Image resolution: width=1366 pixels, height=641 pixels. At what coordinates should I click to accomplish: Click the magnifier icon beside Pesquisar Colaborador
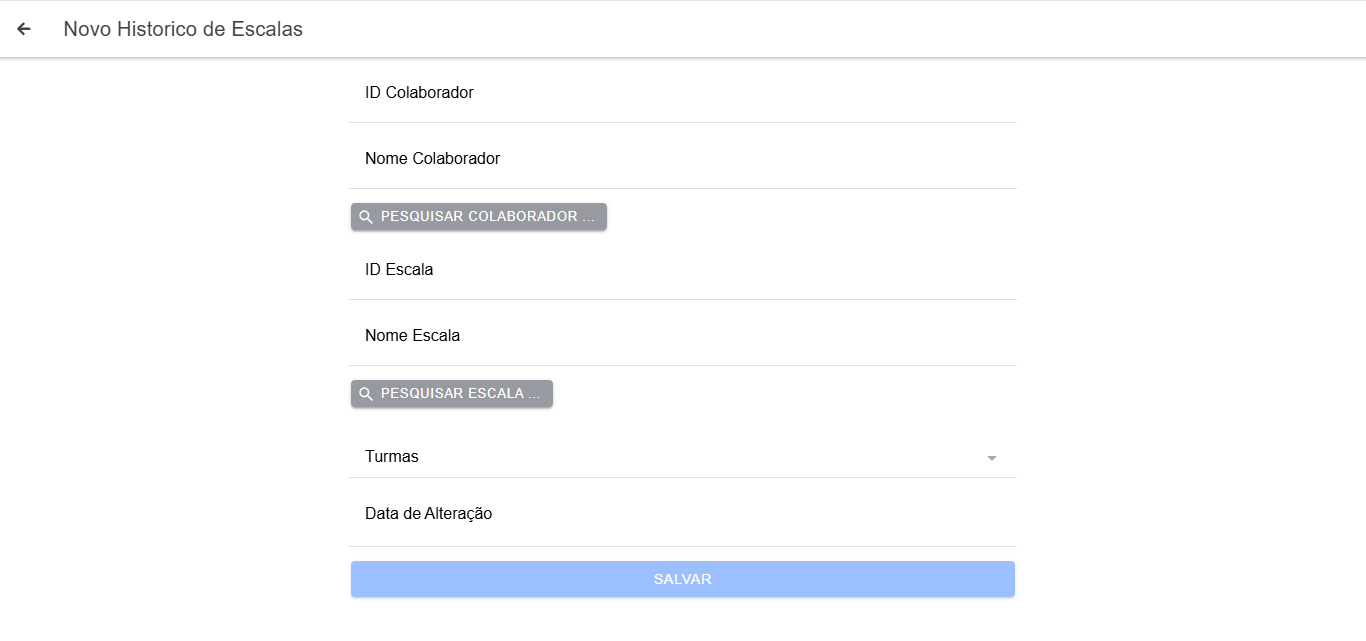pos(366,217)
